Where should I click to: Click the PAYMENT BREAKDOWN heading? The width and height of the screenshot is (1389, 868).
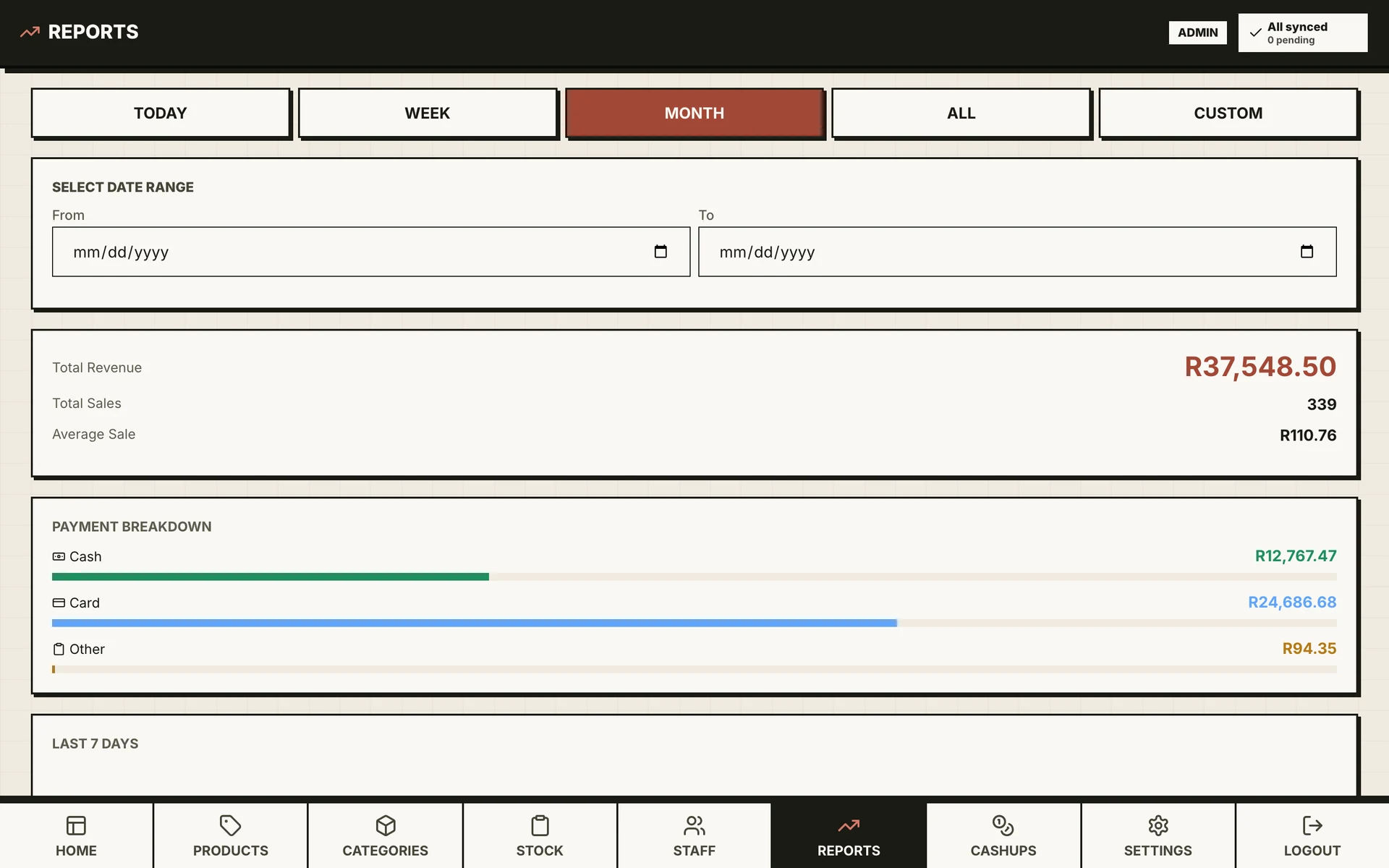[x=132, y=527]
